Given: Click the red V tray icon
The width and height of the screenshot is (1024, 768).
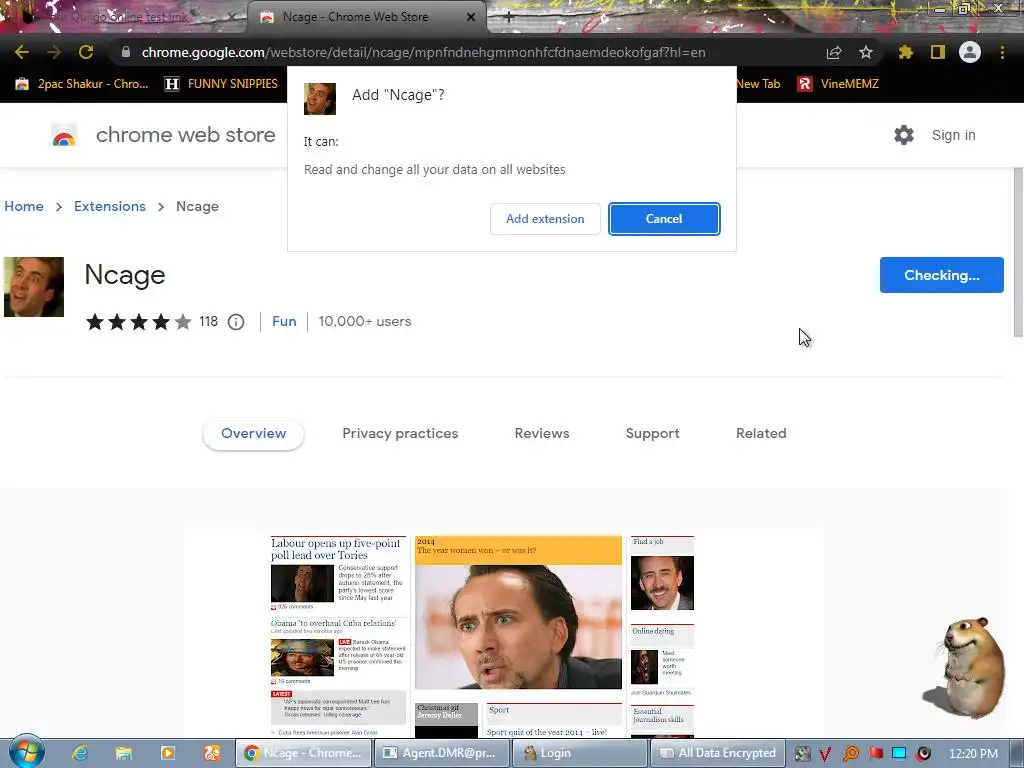Looking at the screenshot, I should pyautogui.click(x=825, y=754).
